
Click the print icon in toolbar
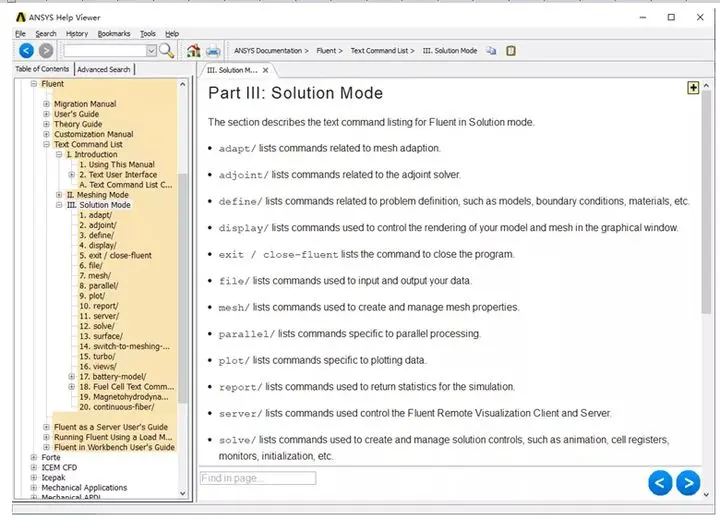click(213, 51)
